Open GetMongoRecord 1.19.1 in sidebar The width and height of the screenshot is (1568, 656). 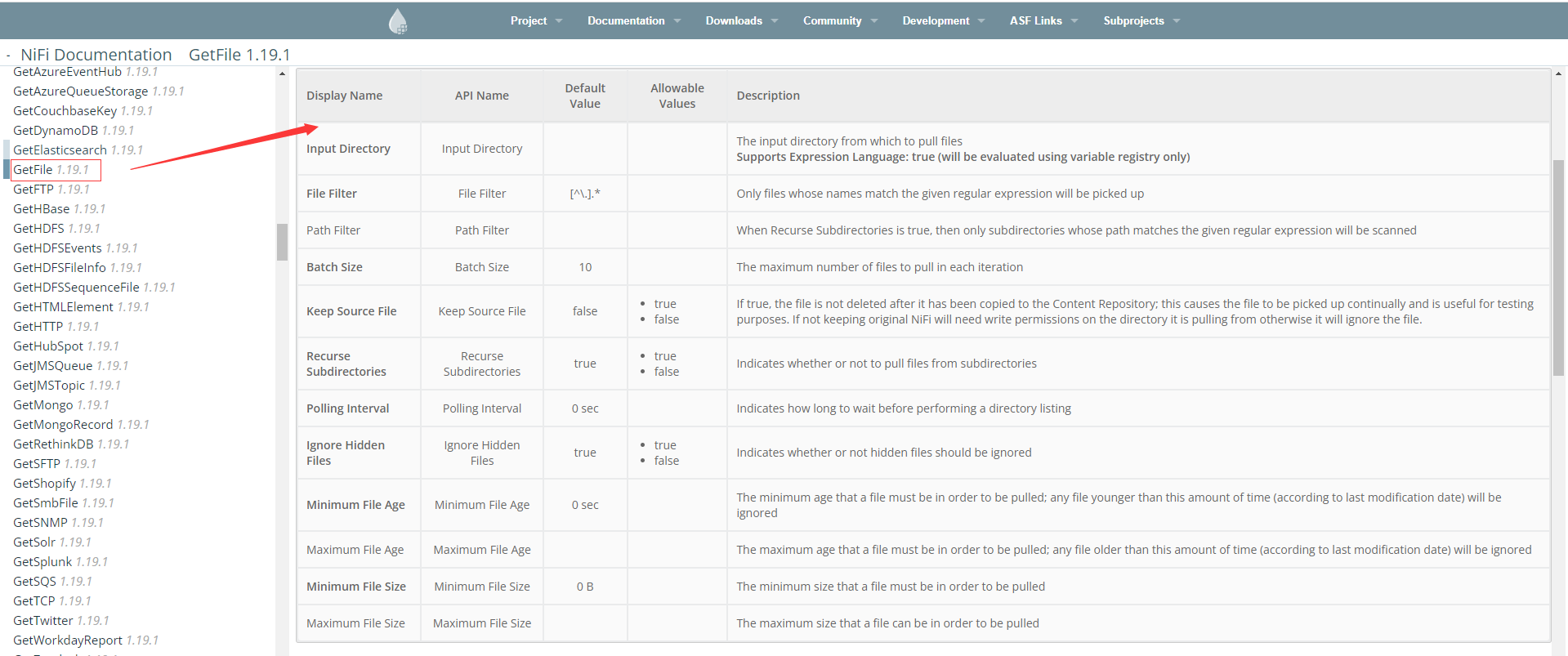(81, 425)
